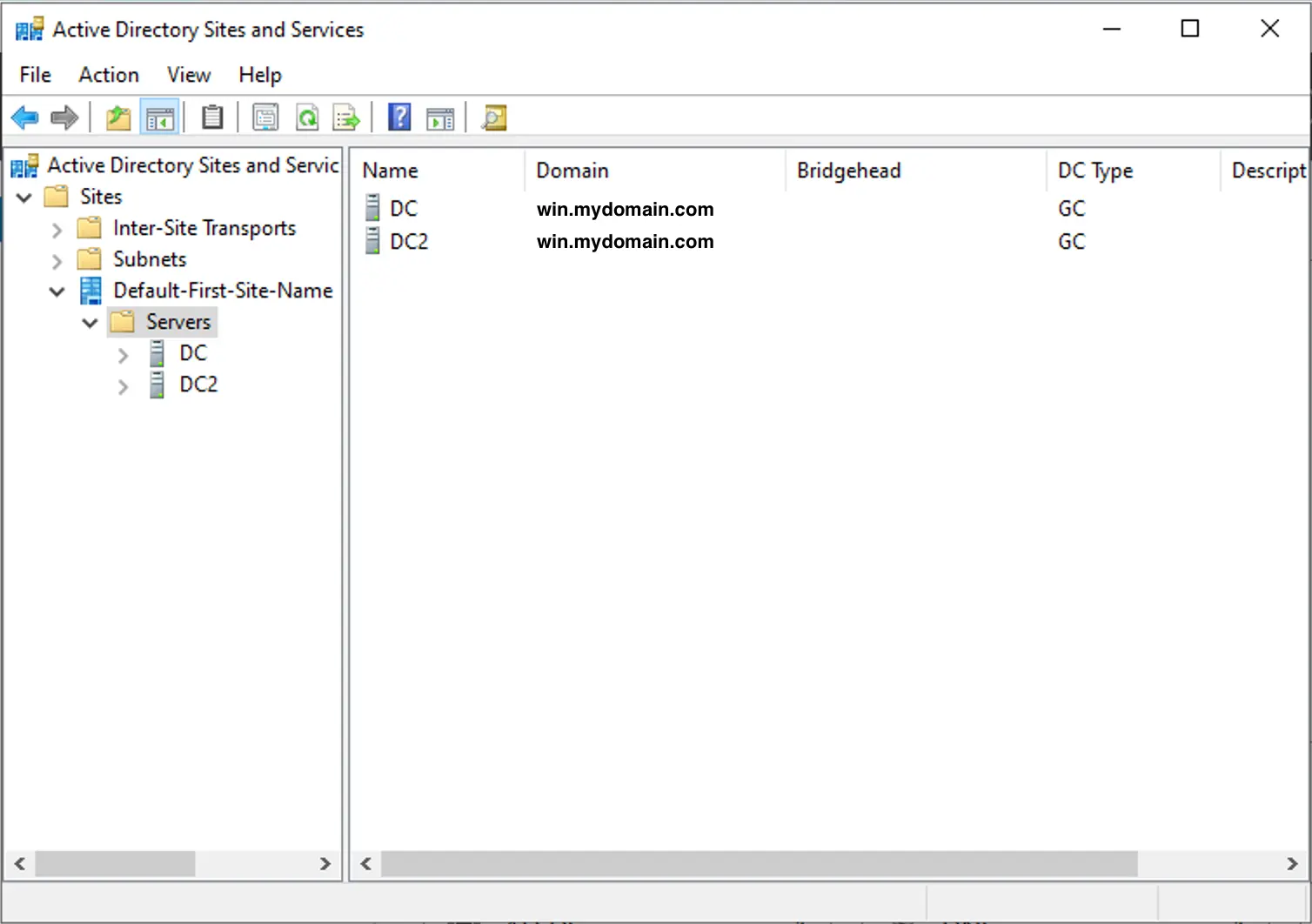Click the tree pane horizontal scrollbar thumb
The height and width of the screenshot is (924, 1312).
coord(115,864)
